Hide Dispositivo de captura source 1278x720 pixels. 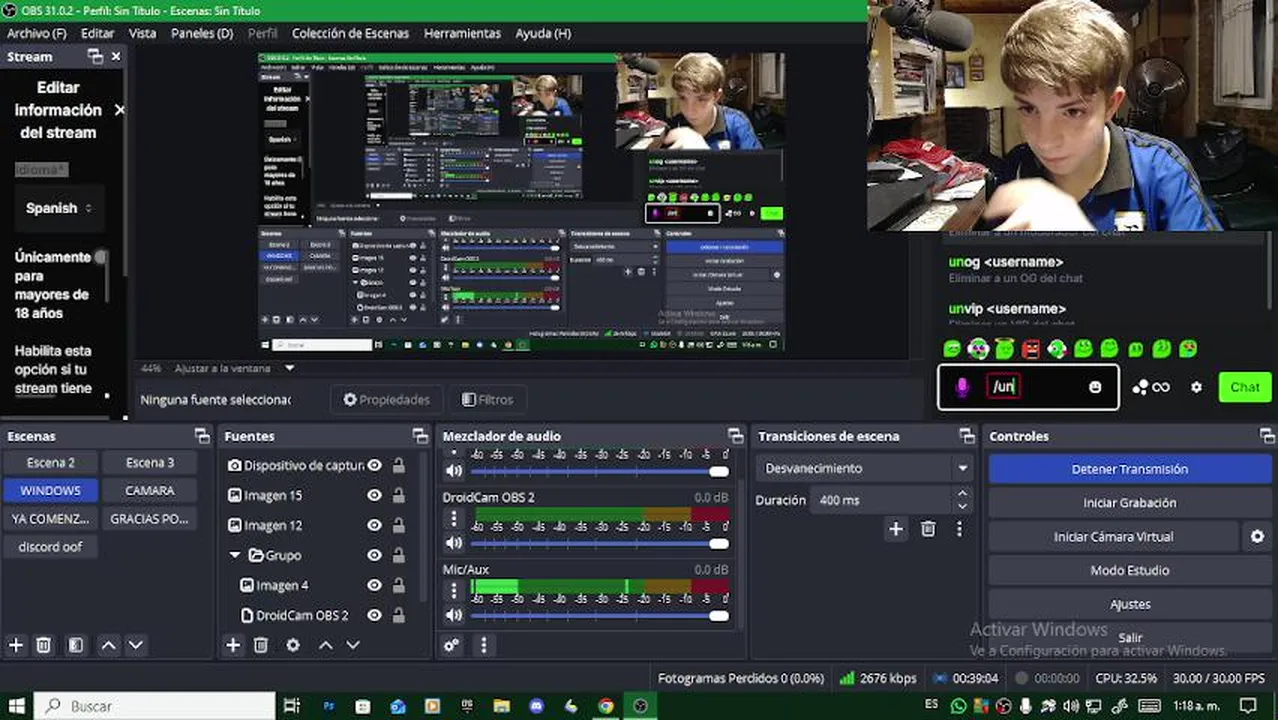374,466
